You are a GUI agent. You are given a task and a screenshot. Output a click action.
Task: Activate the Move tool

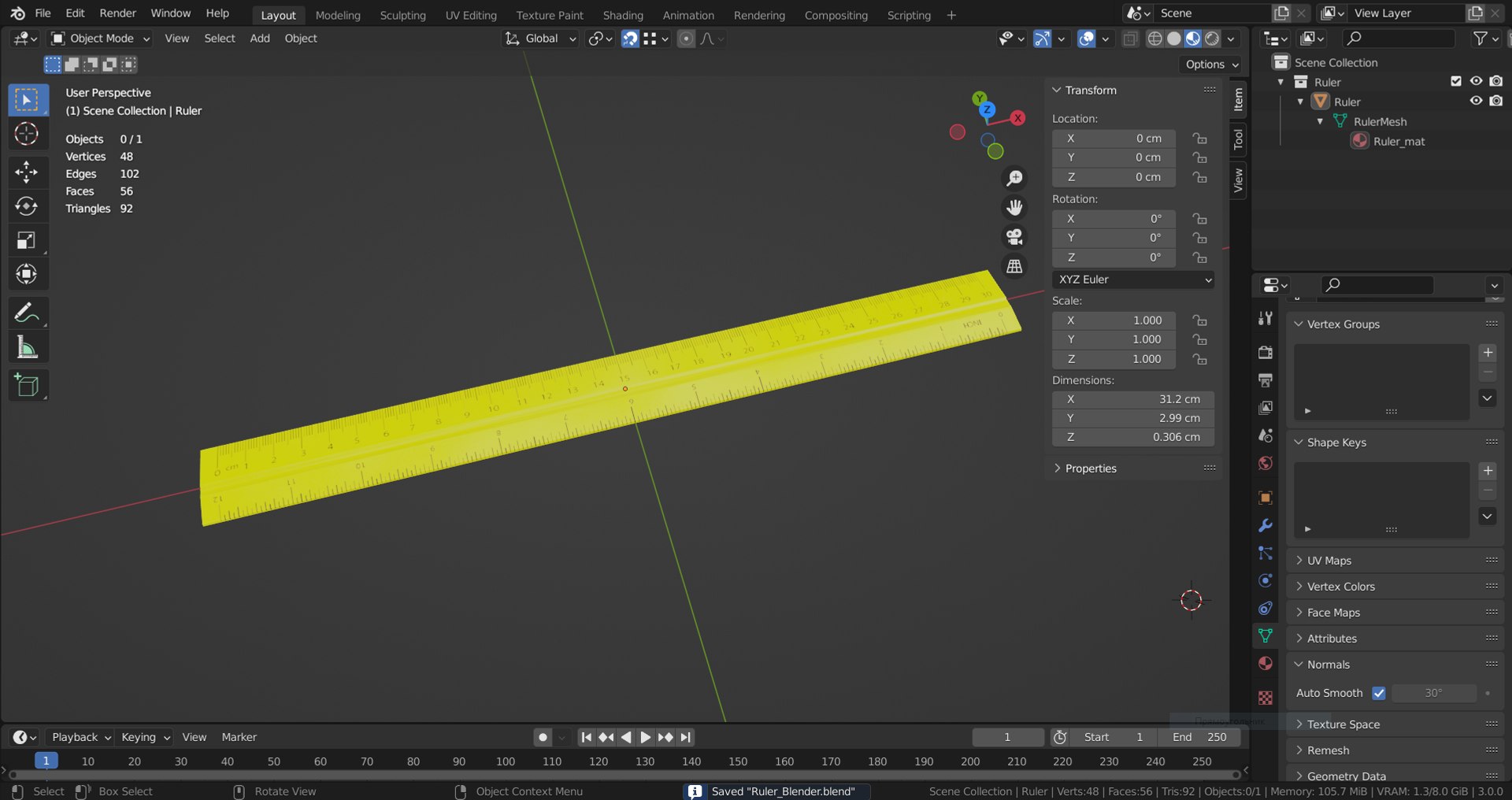pyautogui.click(x=27, y=172)
